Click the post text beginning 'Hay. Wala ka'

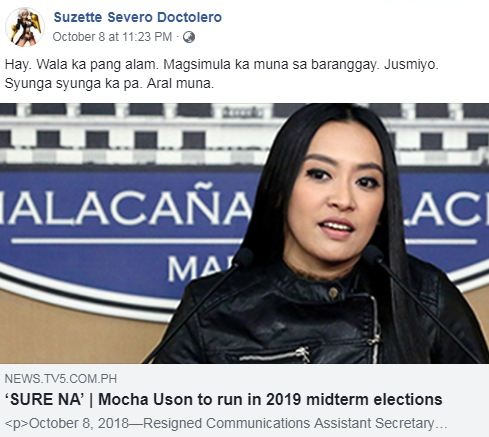click(222, 74)
